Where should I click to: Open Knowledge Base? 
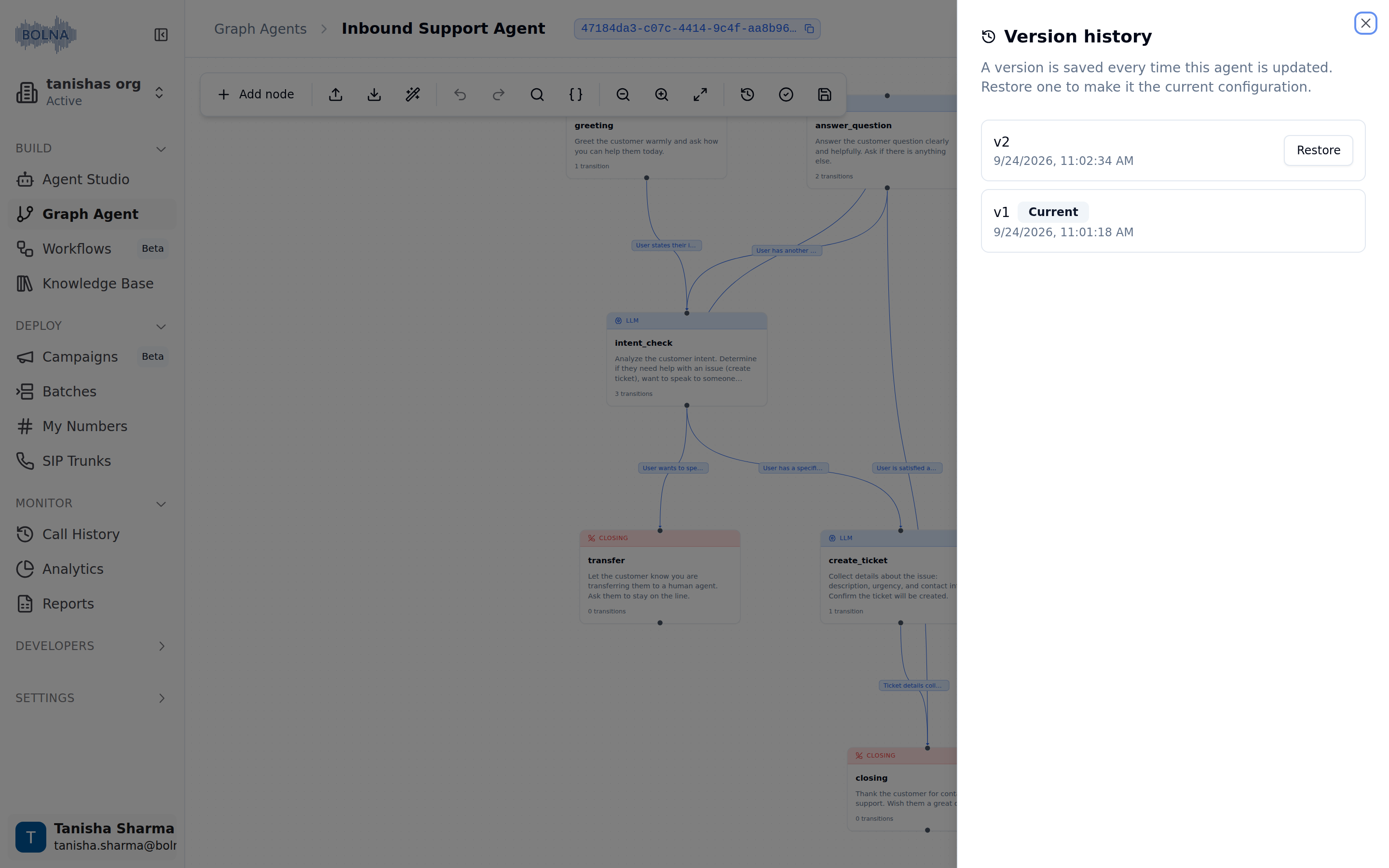coord(92,284)
